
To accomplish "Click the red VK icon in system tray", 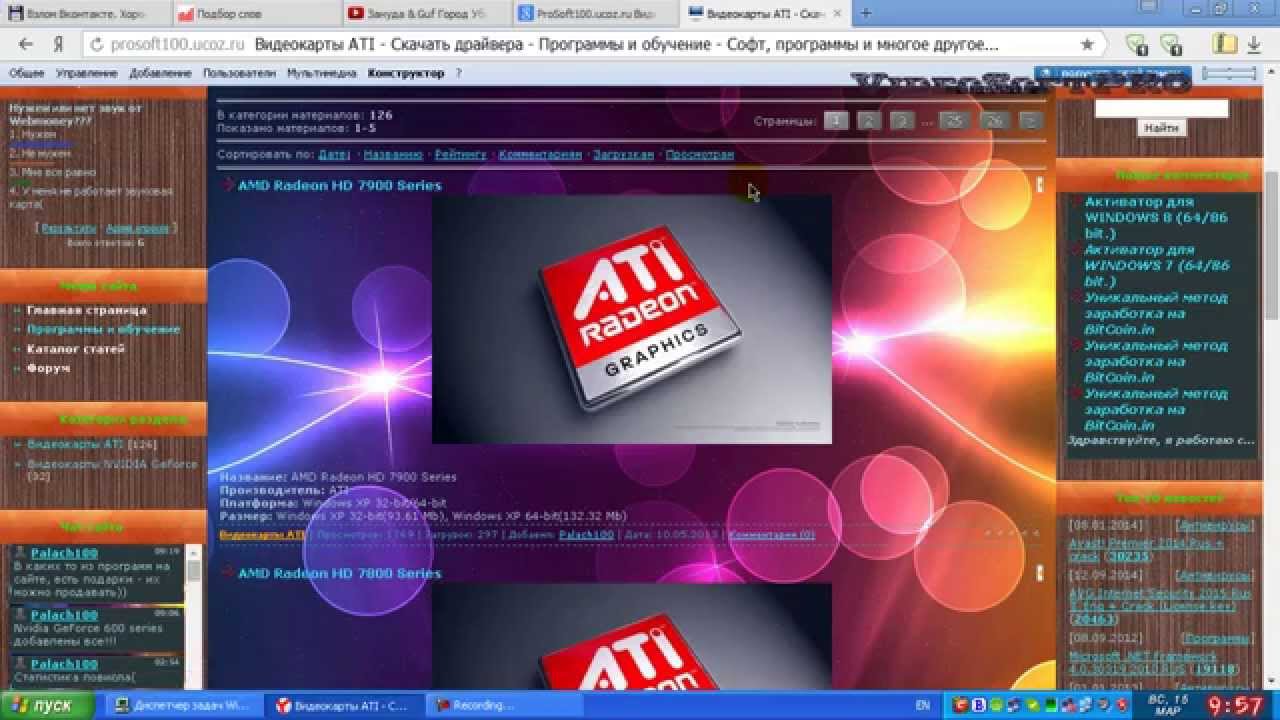I will (x=962, y=705).
